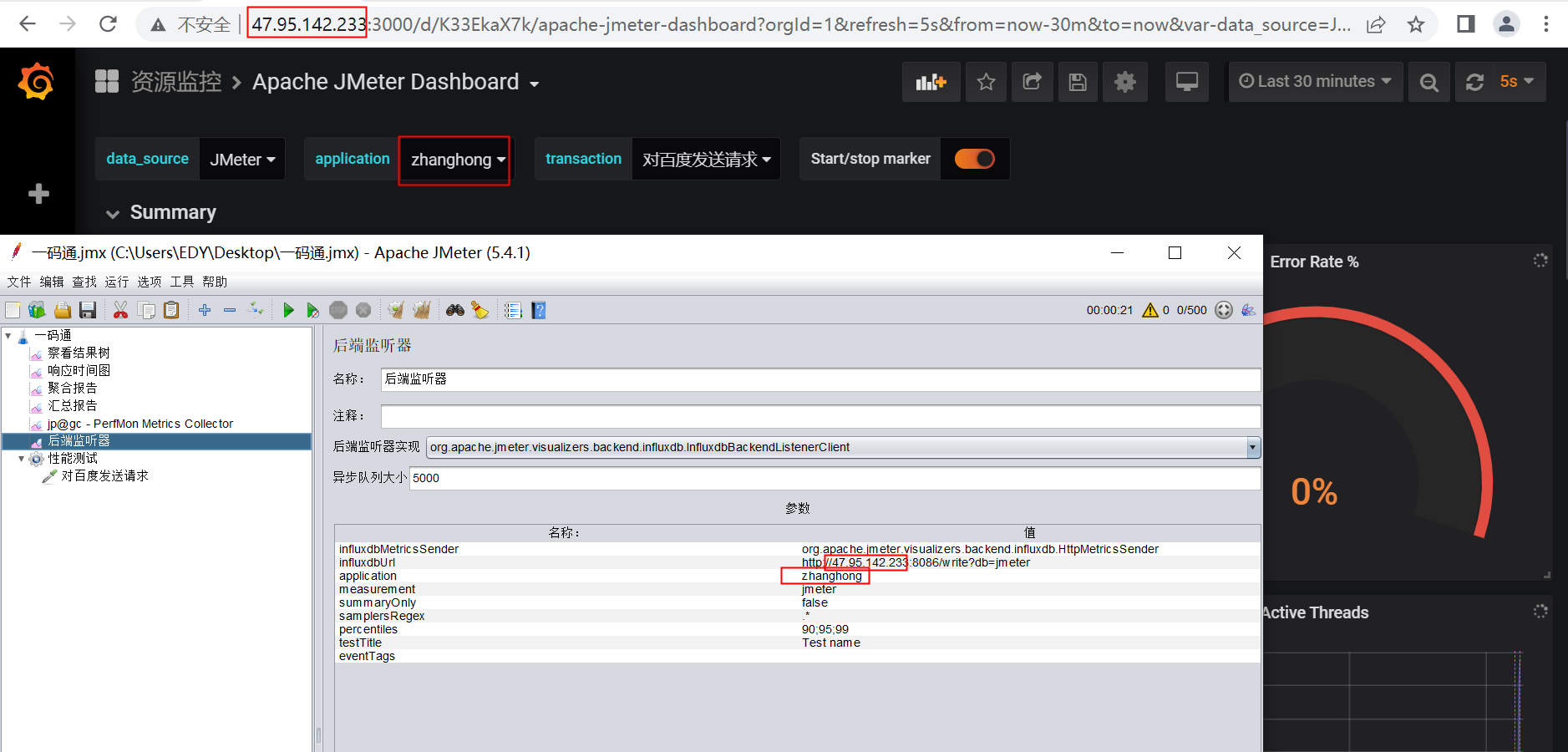Paste element with clipboard icon
Screen dimensions: 1568x752
171,311
